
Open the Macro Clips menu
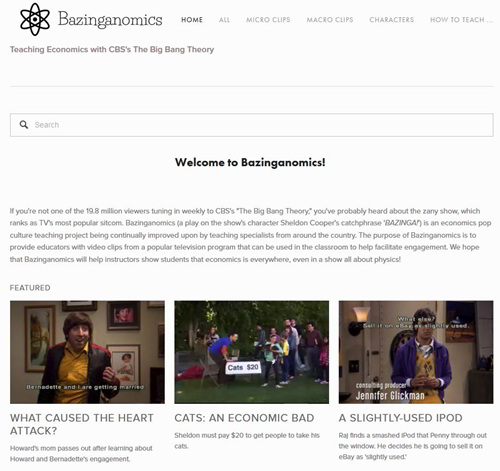click(330, 20)
